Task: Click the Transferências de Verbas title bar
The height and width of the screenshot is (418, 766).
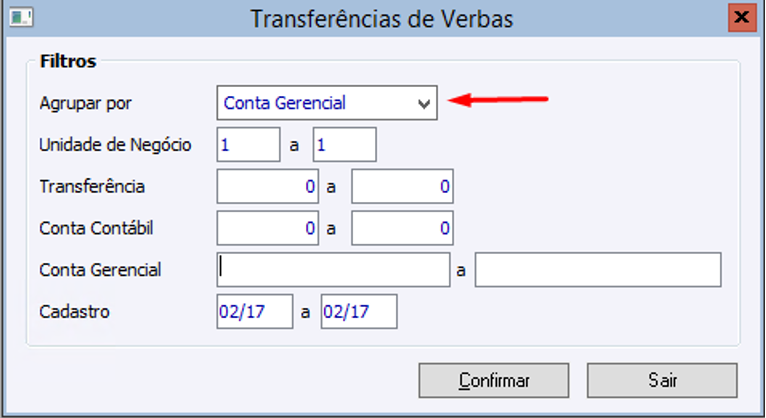Action: pyautogui.click(x=380, y=18)
